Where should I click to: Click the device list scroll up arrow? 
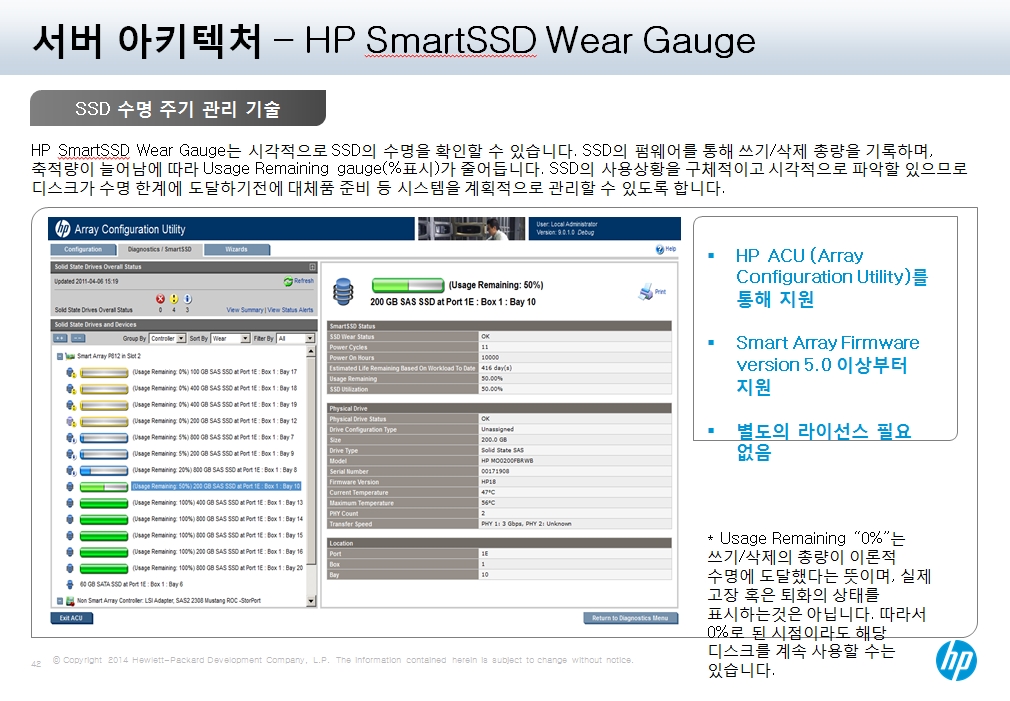311,352
